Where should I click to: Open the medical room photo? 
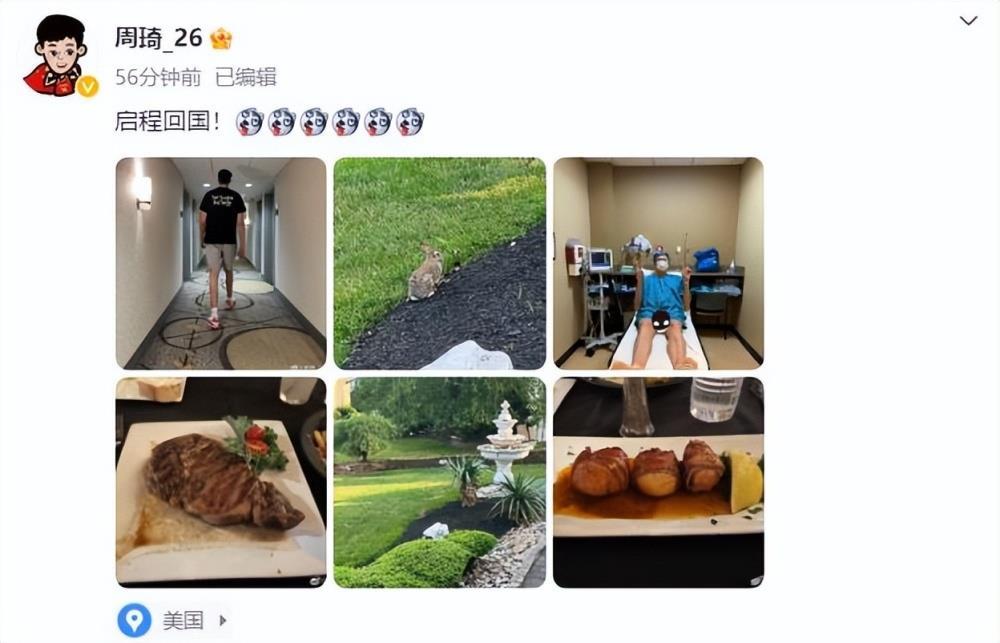pyautogui.click(x=658, y=263)
